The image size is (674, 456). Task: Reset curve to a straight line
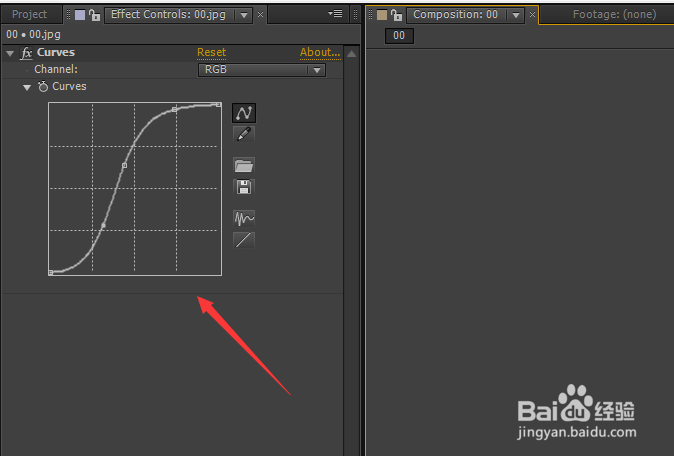[244, 240]
